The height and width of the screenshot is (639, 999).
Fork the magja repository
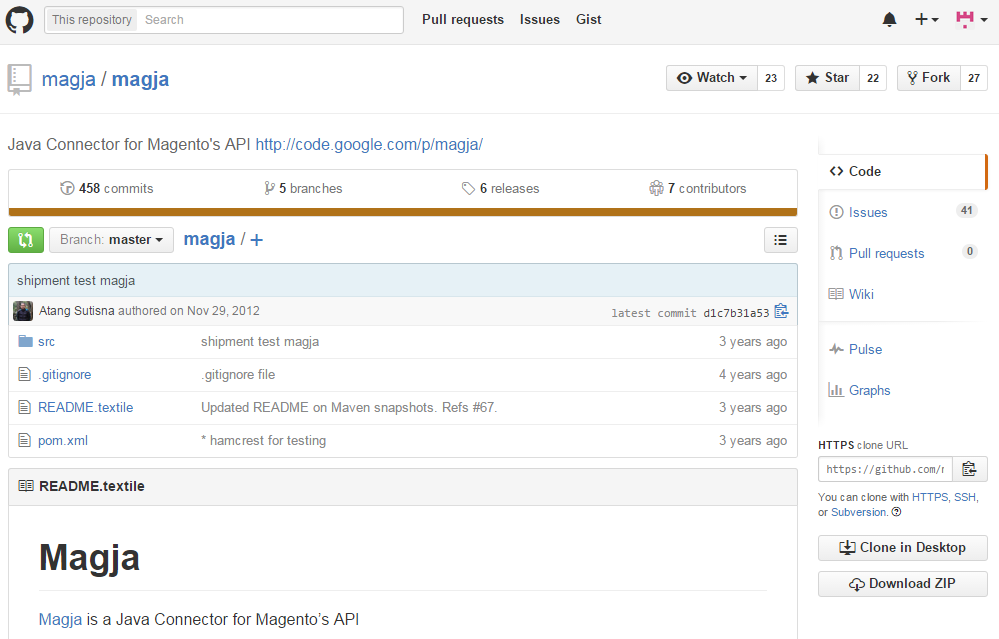point(928,78)
